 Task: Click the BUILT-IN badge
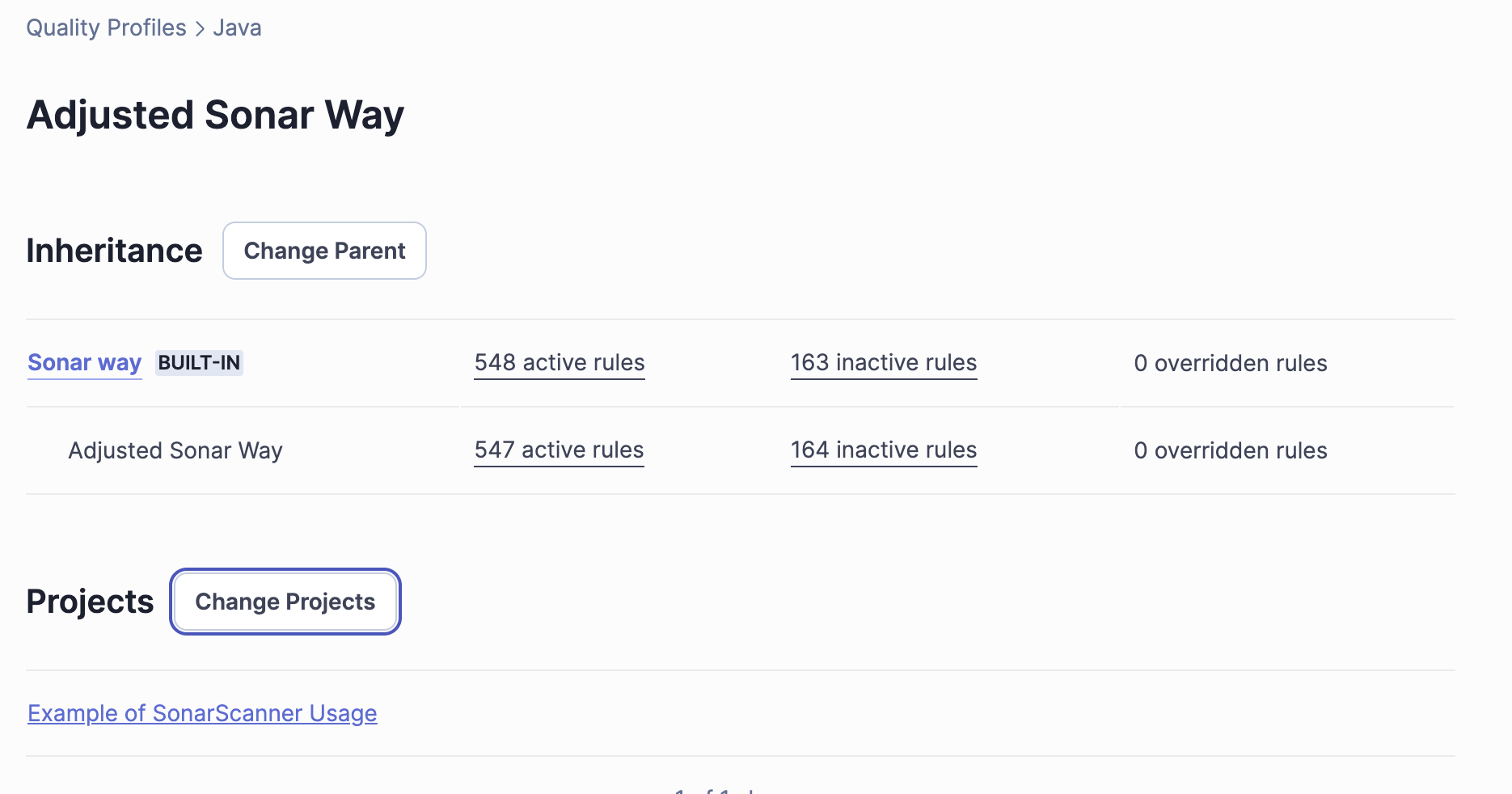[199, 362]
